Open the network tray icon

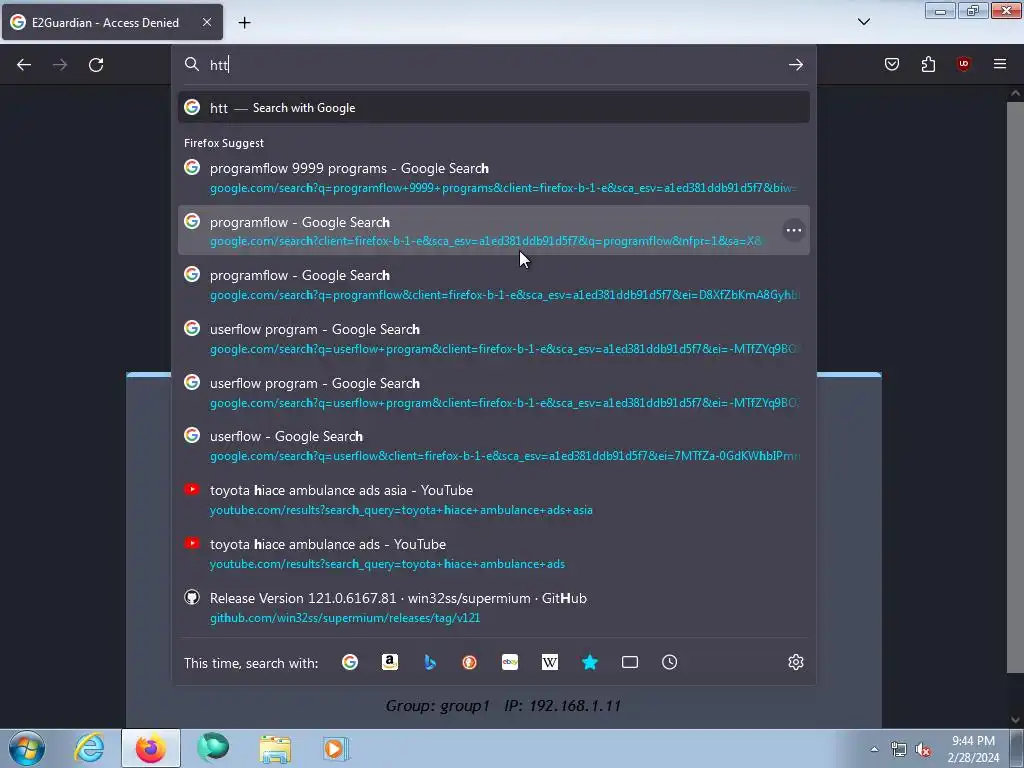pos(899,750)
